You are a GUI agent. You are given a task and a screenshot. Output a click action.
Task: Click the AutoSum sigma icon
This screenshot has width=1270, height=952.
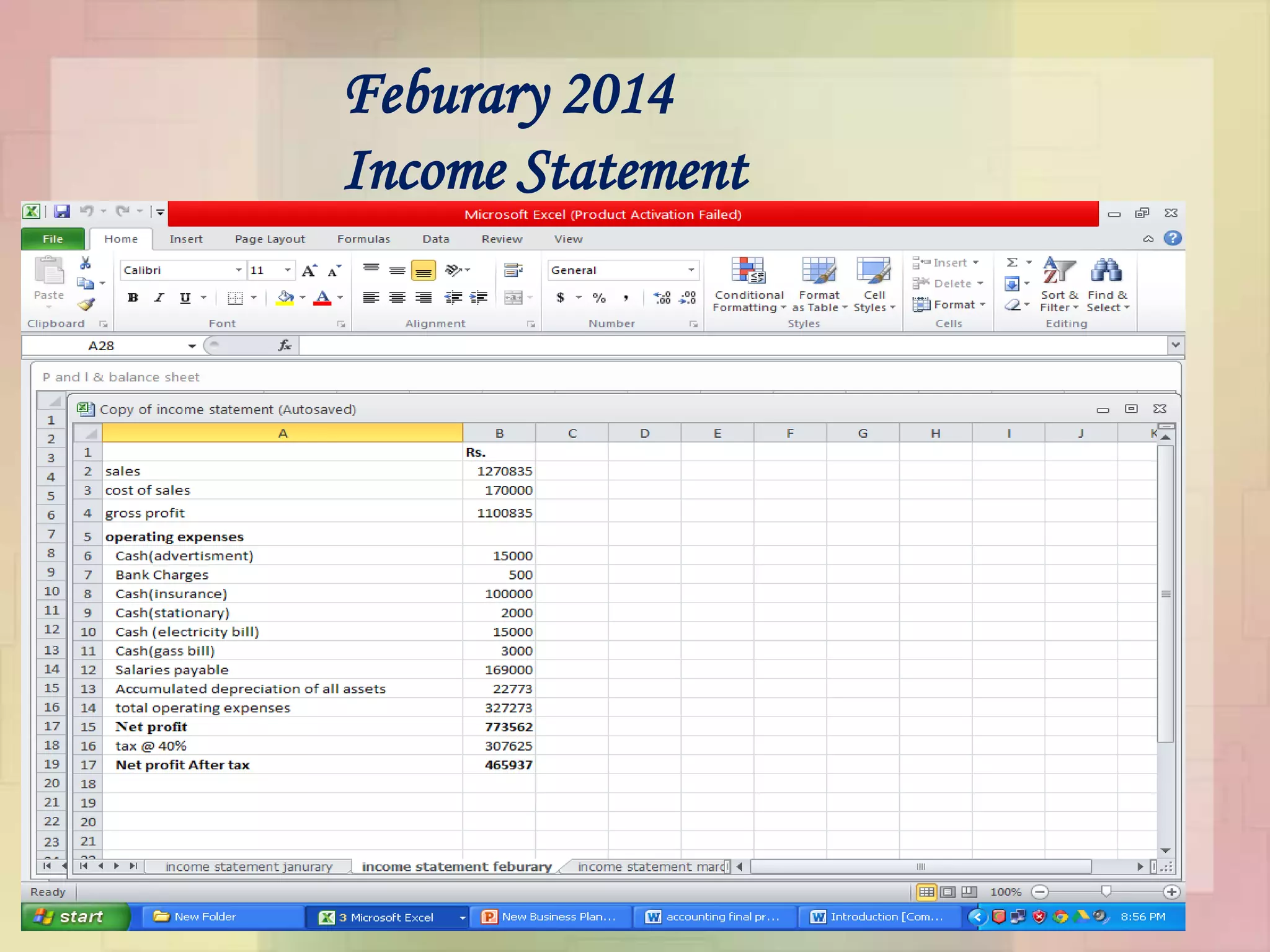1012,263
